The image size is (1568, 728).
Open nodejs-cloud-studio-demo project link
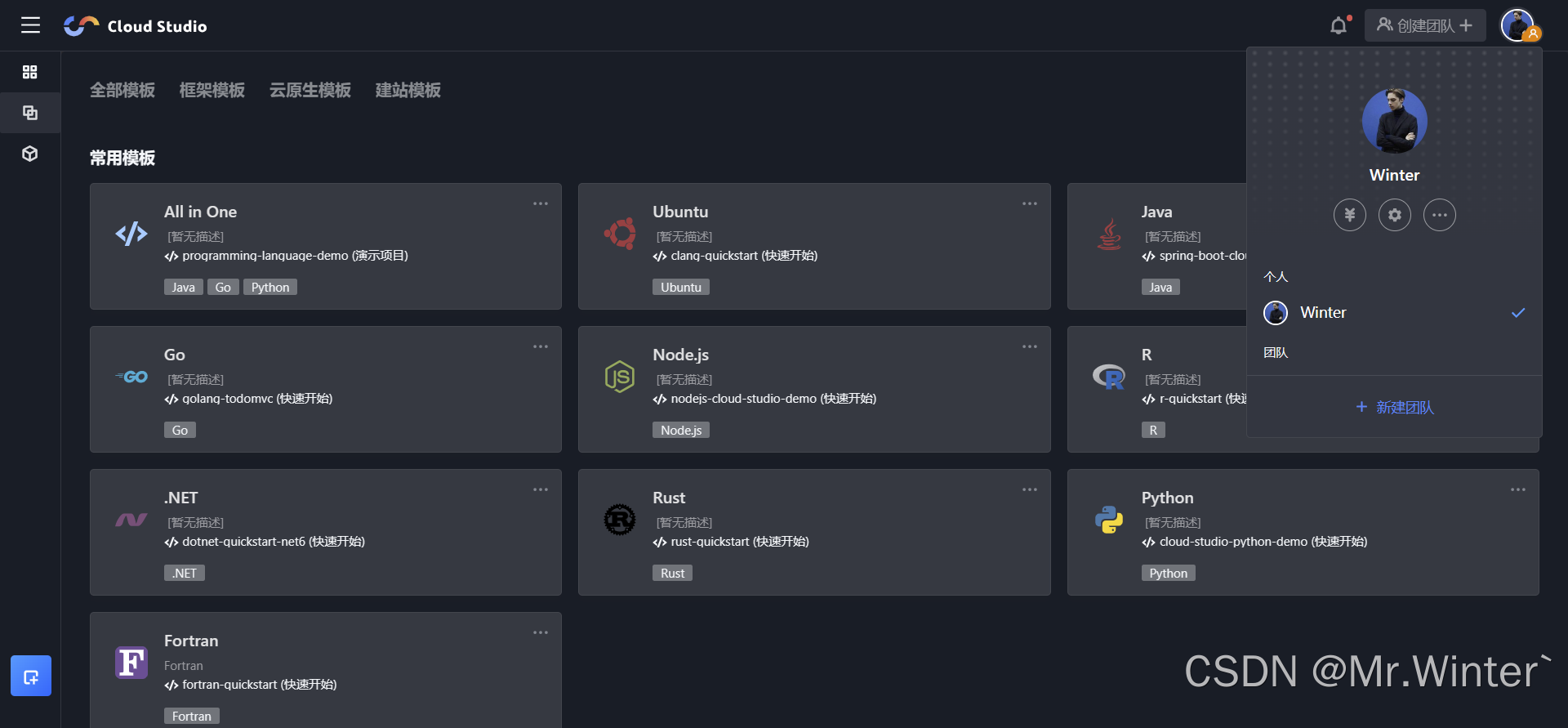pos(764,399)
